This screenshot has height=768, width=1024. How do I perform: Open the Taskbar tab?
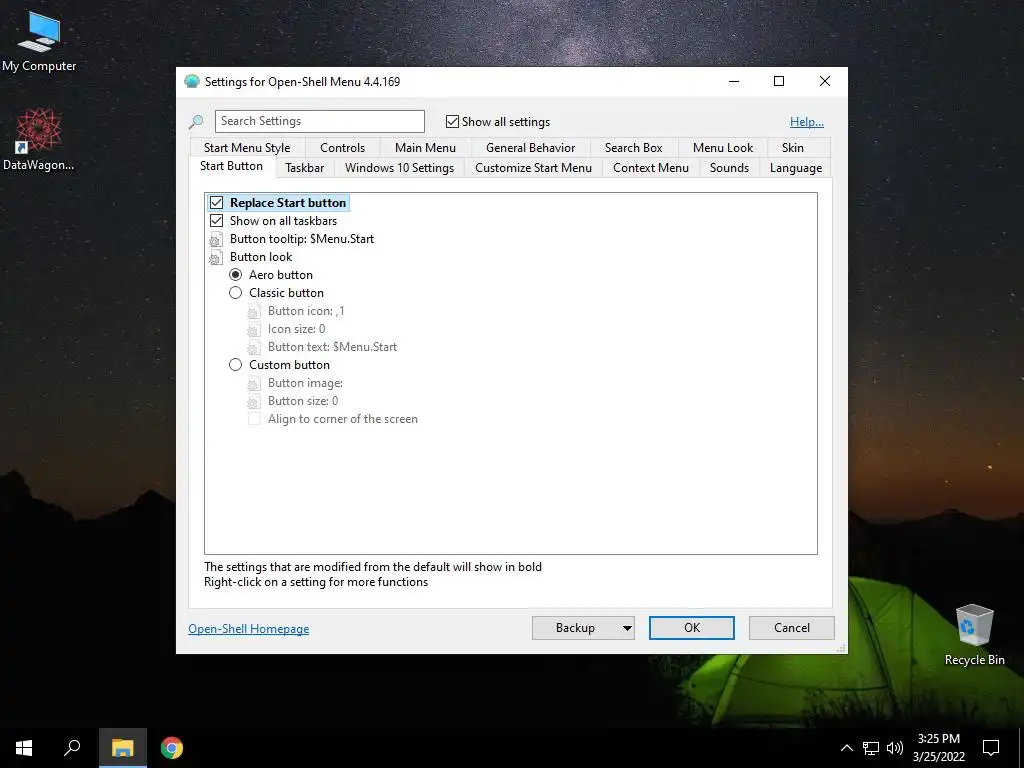tap(304, 168)
